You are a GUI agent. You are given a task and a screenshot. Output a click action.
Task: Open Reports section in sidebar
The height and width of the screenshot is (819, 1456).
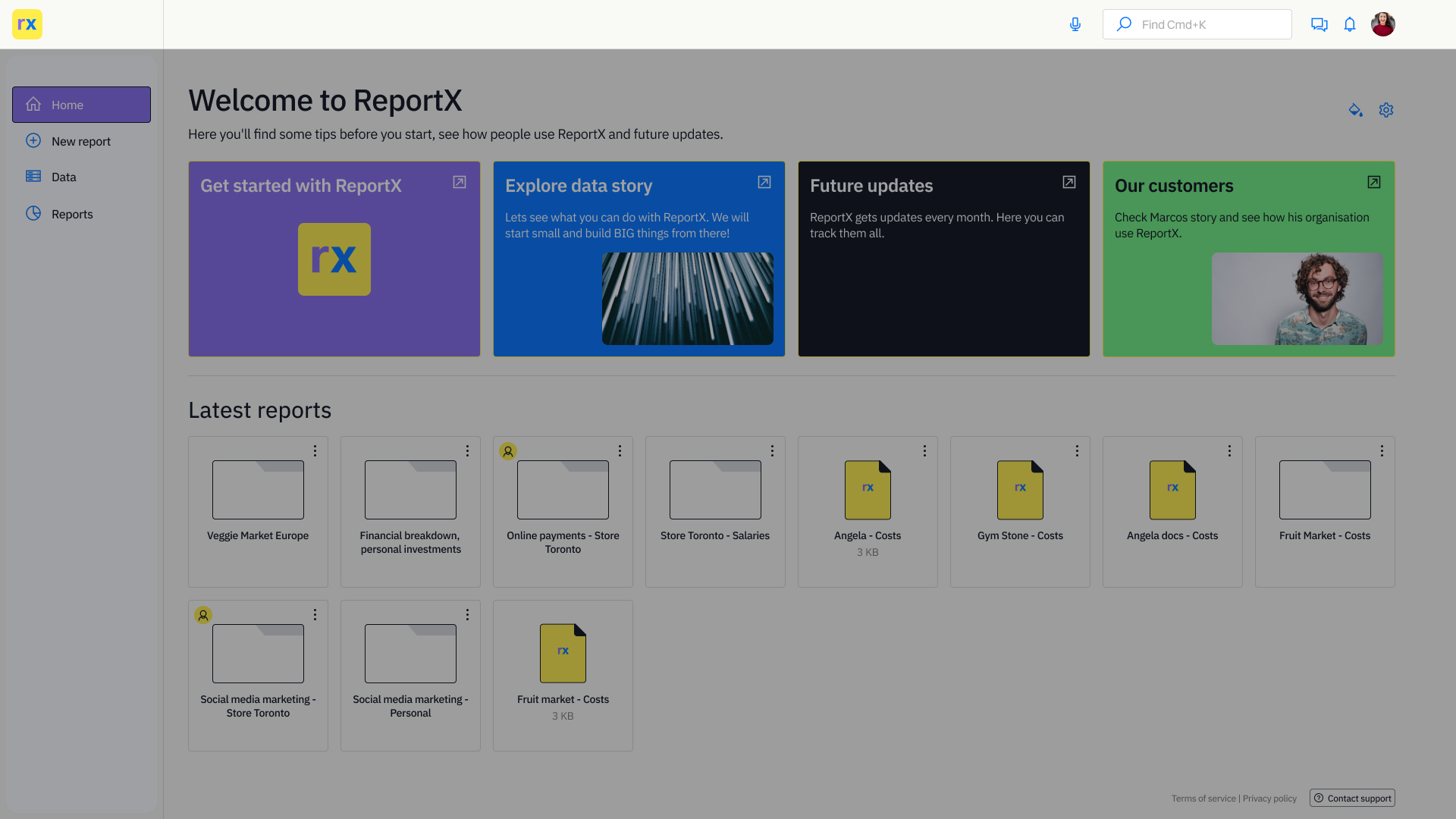pos(81,214)
